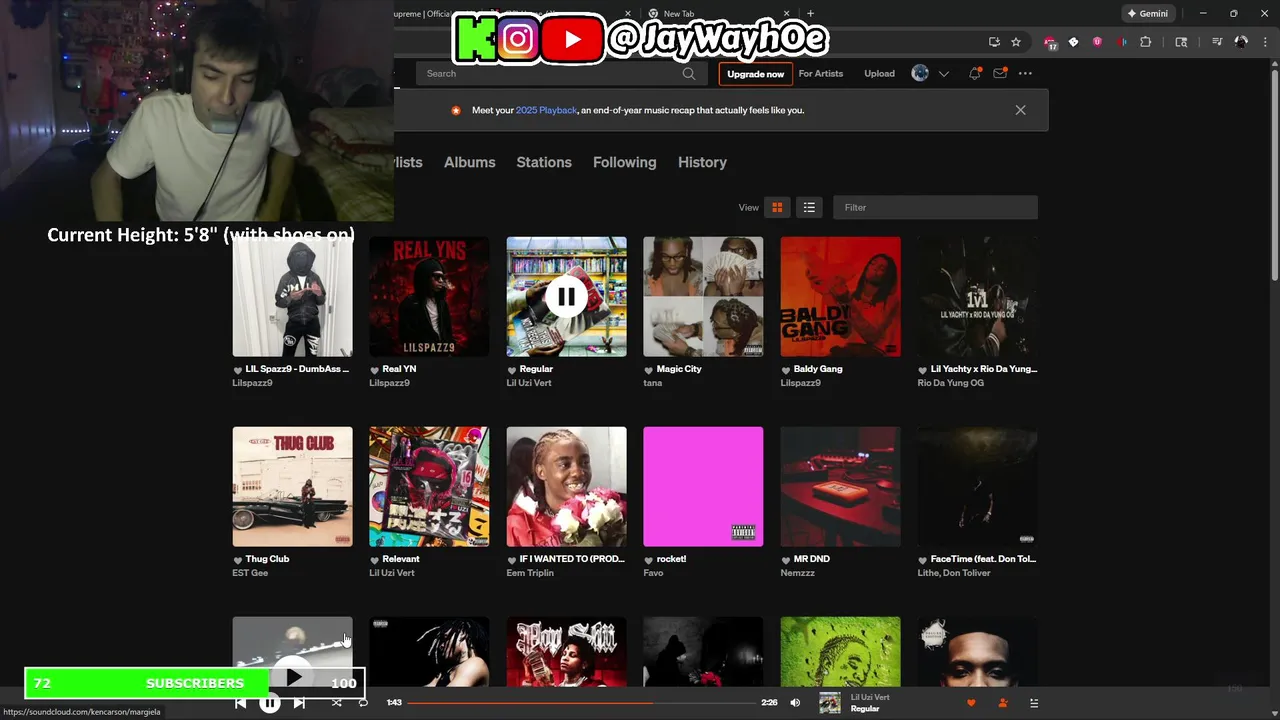
Task: Toggle like heart on Thug Club
Action: coord(238,559)
